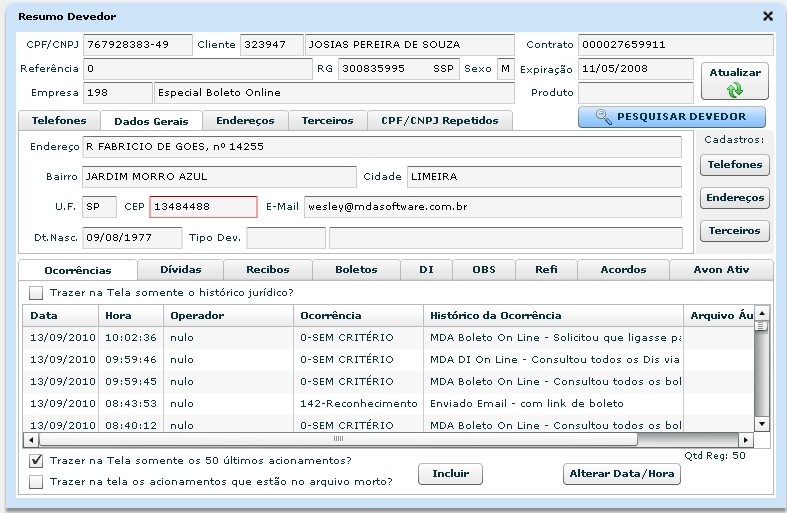Click the empty Produto field
The width and height of the screenshot is (787, 513).
[x=635, y=93]
